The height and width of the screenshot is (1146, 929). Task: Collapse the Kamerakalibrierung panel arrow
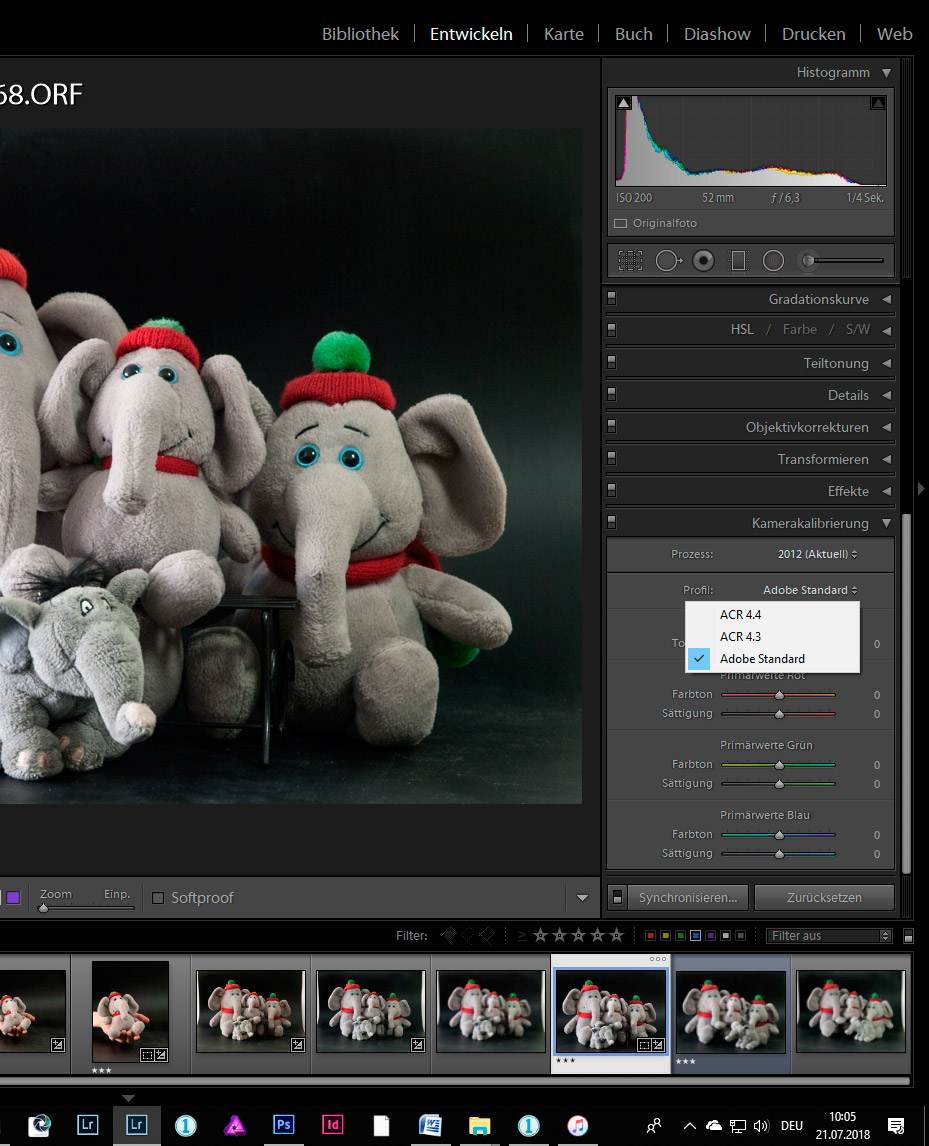pyautogui.click(x=887, y=523)
